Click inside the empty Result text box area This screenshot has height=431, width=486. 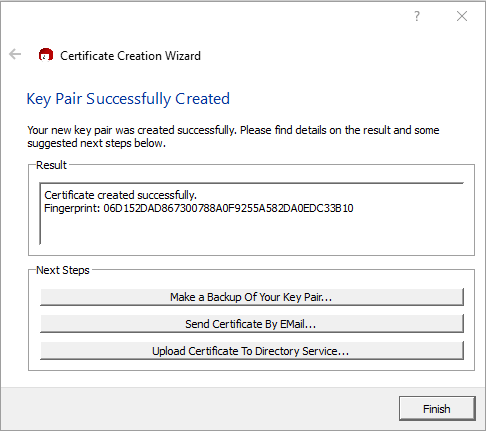252,230
